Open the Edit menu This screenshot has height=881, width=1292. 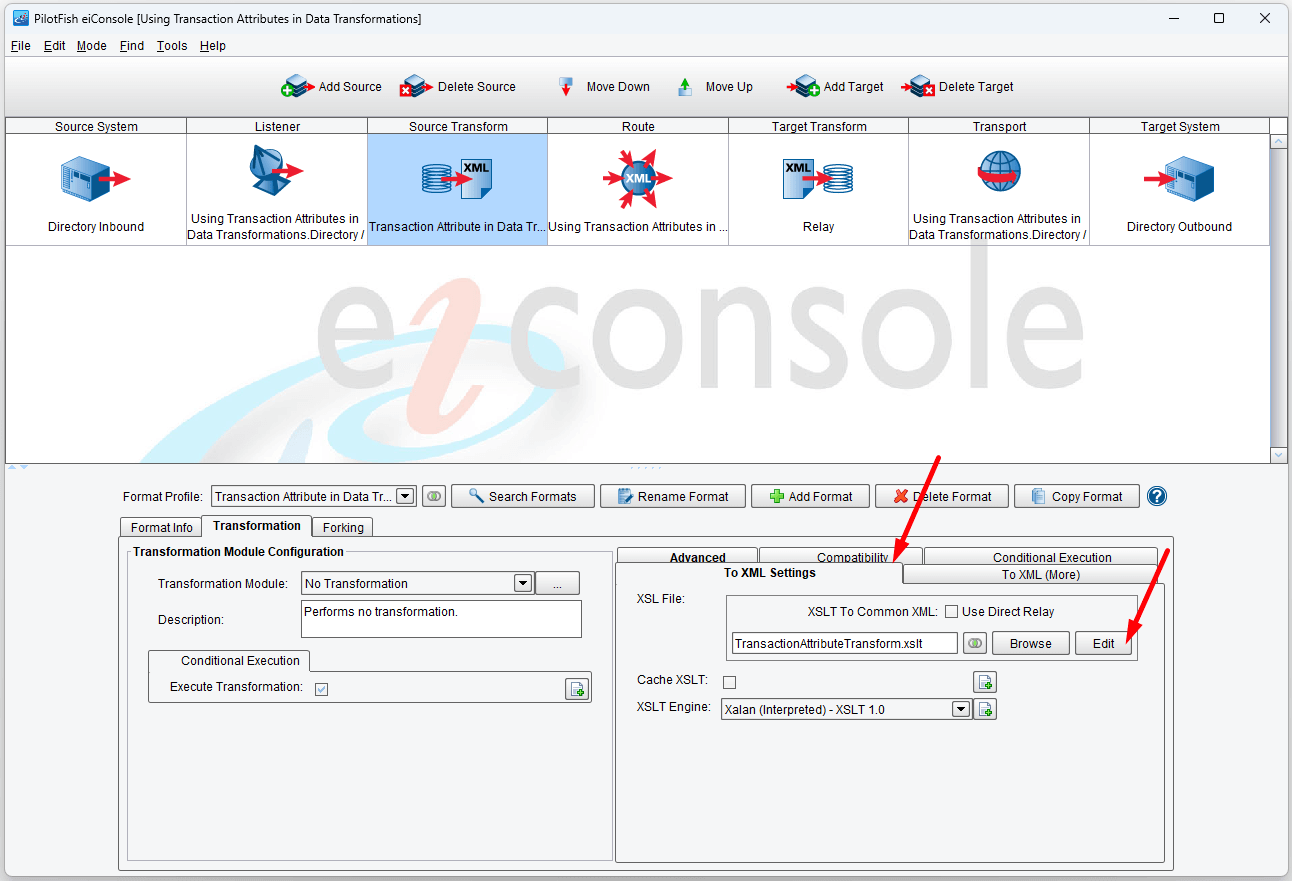pyautogui.click(x=55, y=46)
